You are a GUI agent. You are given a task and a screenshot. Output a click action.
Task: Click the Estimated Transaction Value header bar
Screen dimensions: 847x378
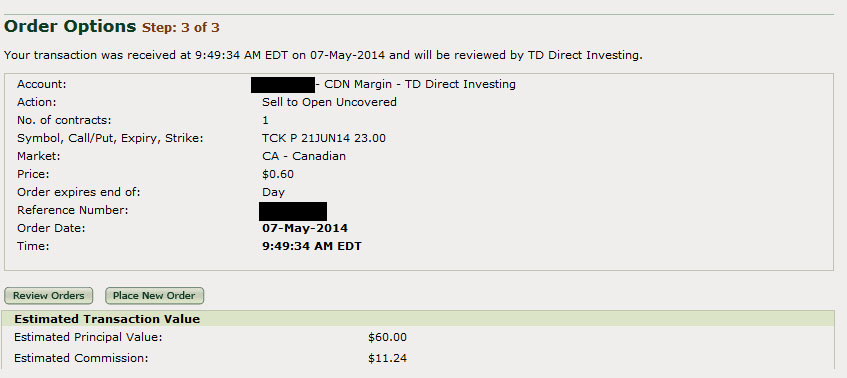coord(418,319)
